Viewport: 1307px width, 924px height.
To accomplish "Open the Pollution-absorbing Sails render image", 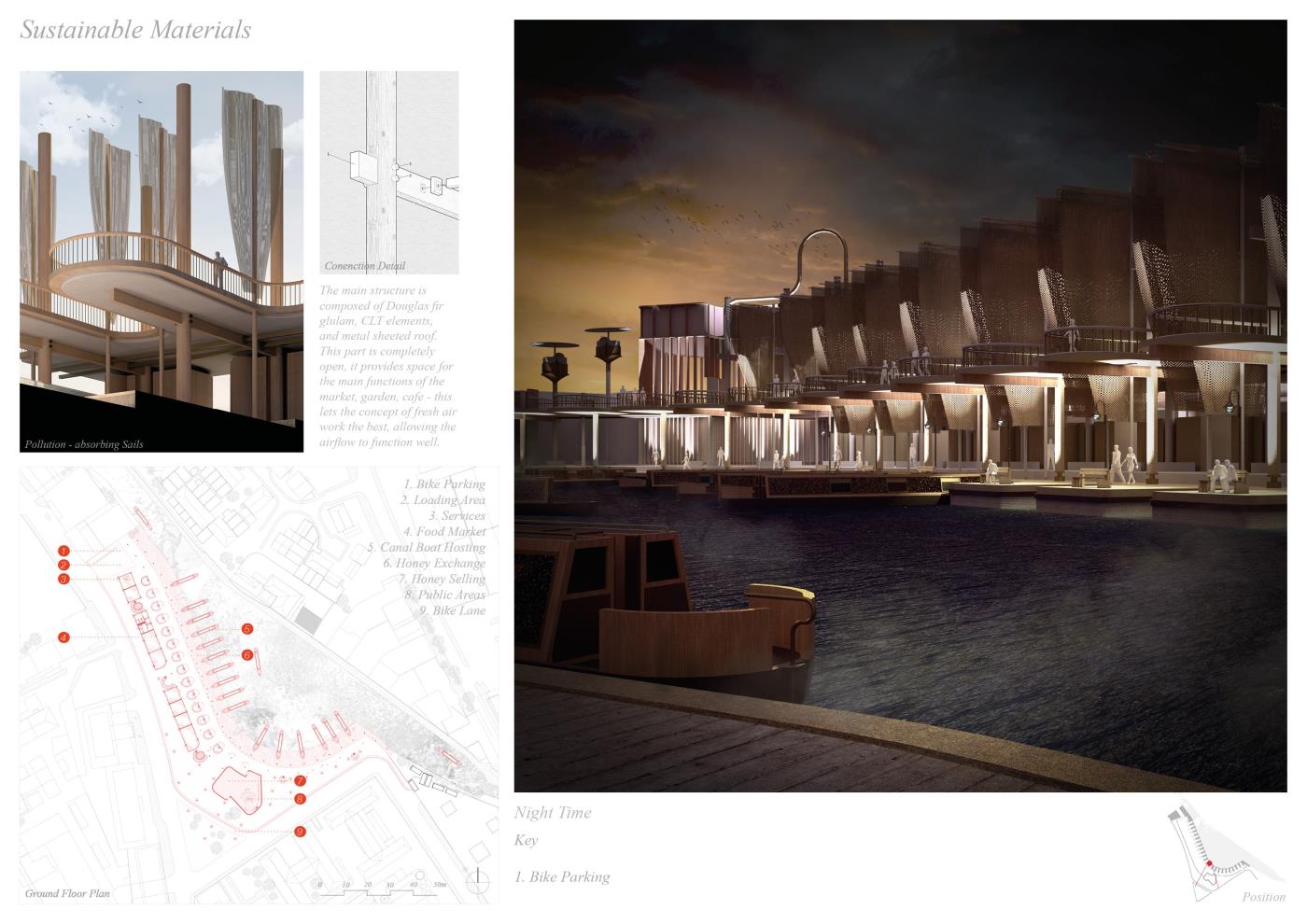I will (162, 261).
